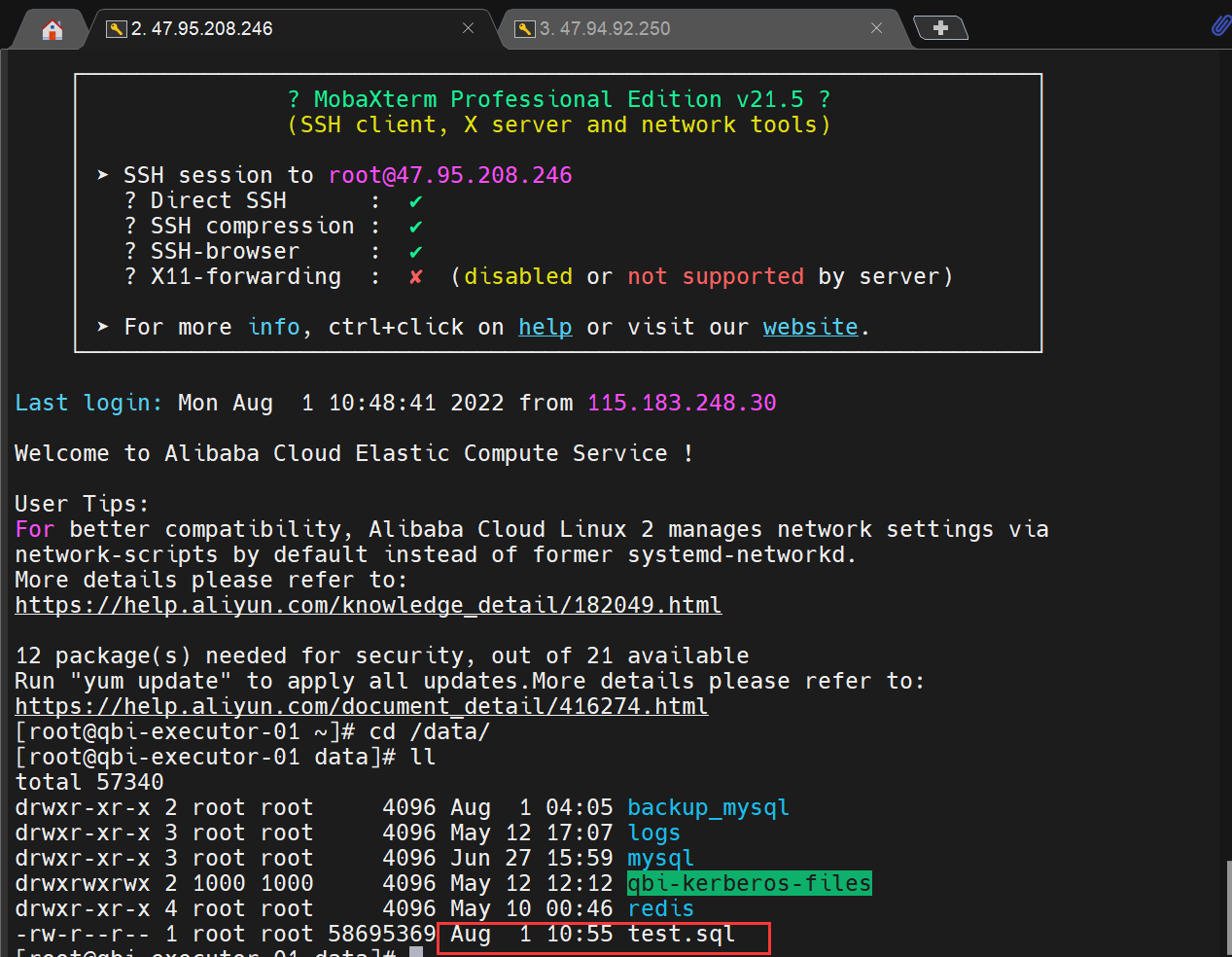Click the qbi-kerberos-files directory entry

[x=749, y=883]
